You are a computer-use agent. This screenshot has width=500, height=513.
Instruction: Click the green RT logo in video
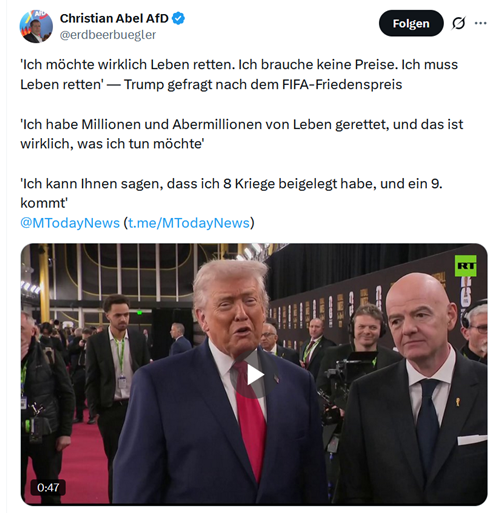[466, 266]
